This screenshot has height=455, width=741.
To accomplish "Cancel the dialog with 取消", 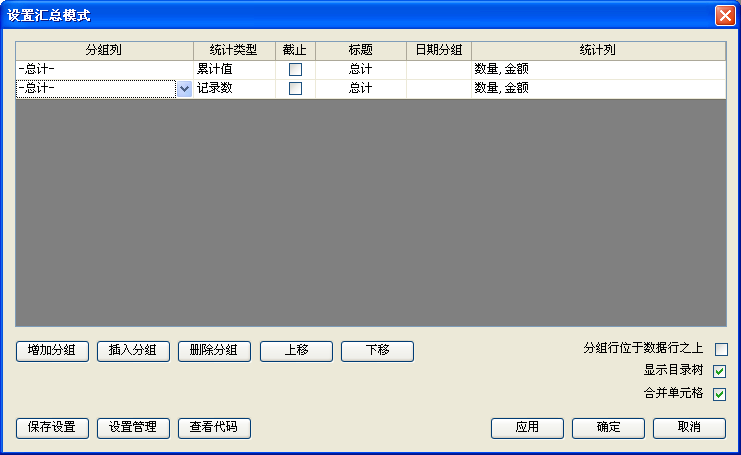I will [x=689, y=428].
